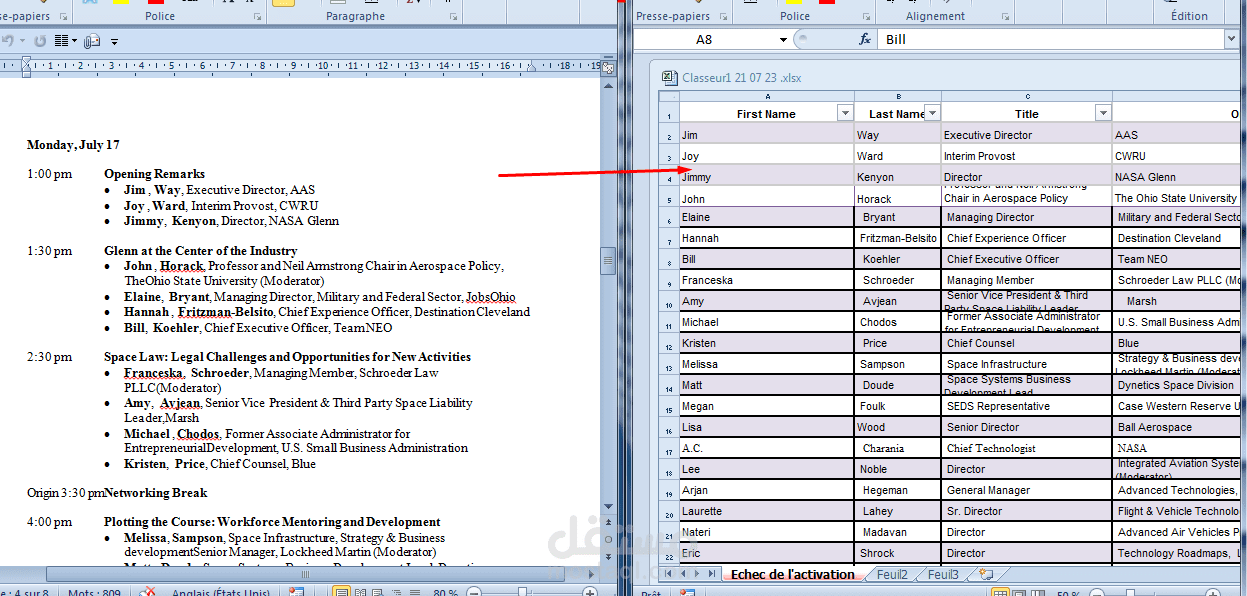The width and height of the screenshot is (1247, 596).
Task: Open Word's column layout button in quick access toolbar
Action: [x=65, y=41]
